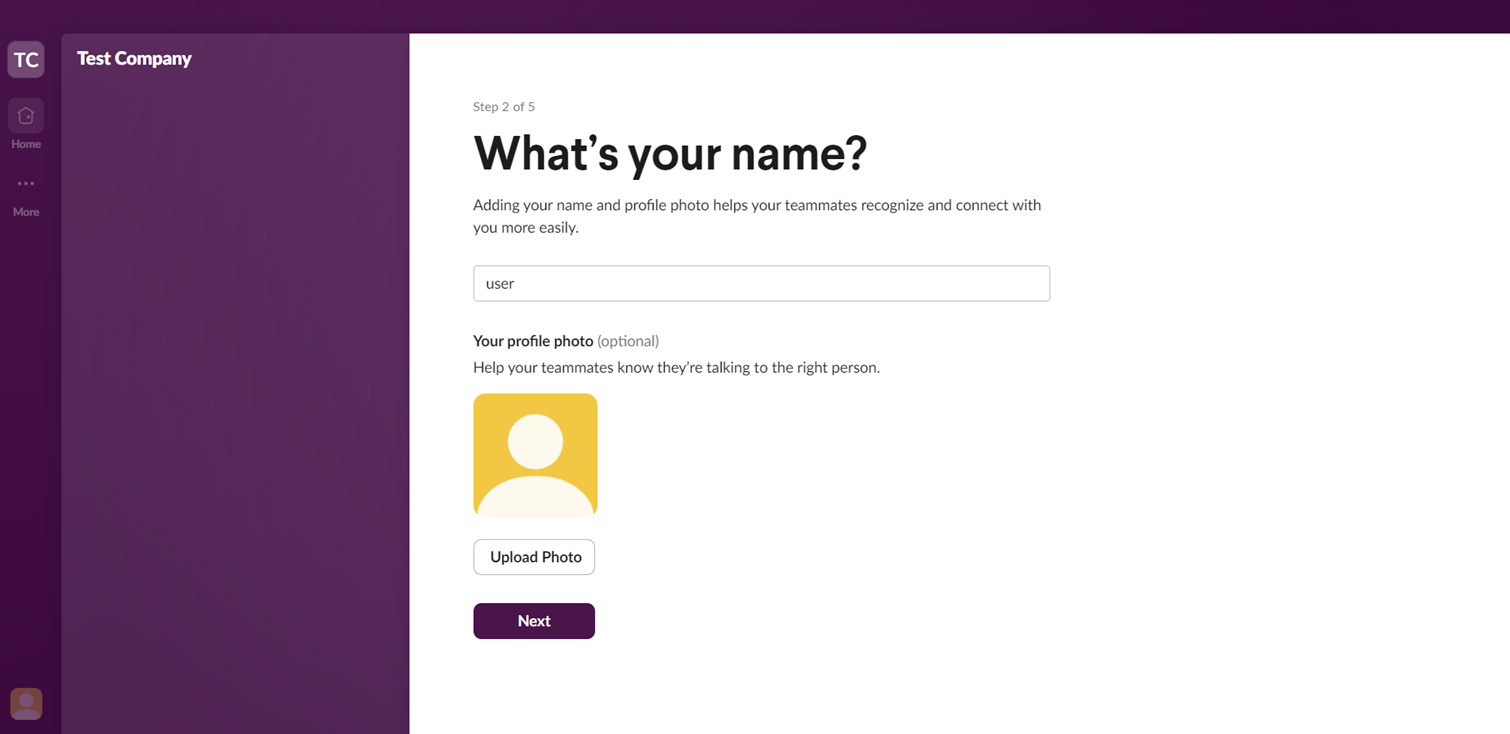Click the '(optional)' label next to profile photo
Image resolution: width=1510 pixels, height=734 pixels.
click(x=628, y=340)
